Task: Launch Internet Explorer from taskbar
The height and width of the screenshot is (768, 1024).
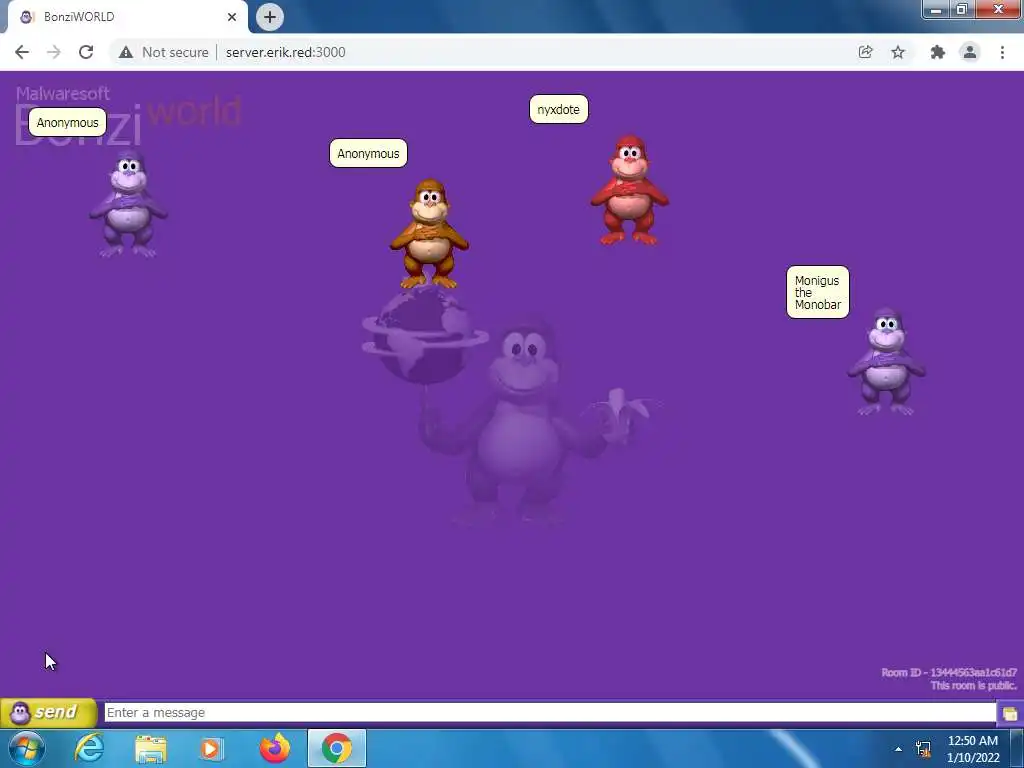Action: click(x=89, y=748)
